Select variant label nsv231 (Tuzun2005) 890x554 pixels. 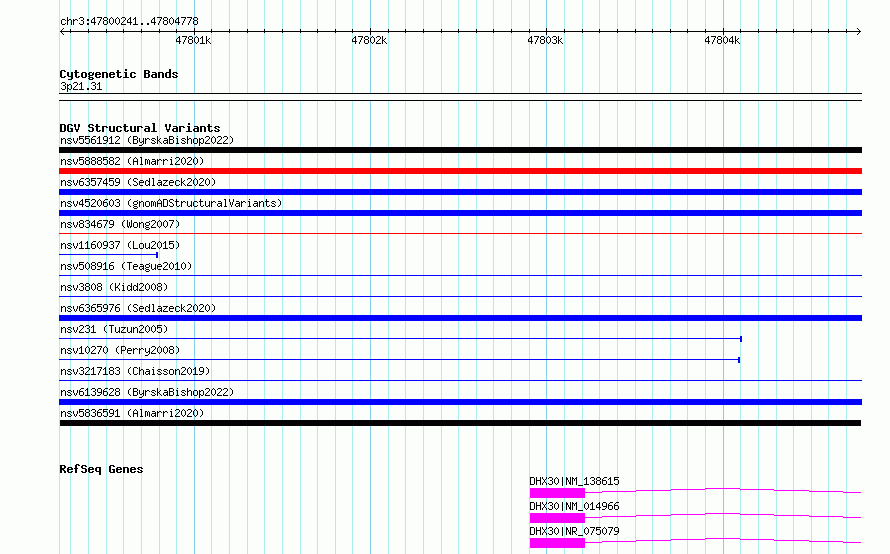[x=114, y=329]
